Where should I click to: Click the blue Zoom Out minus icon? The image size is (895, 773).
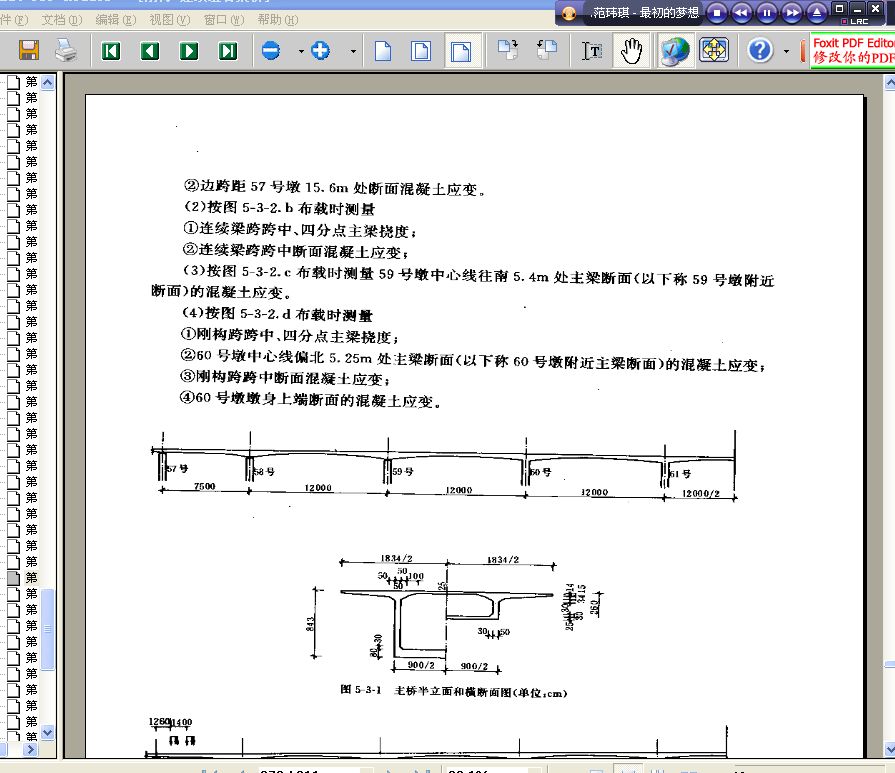(271, 51)
